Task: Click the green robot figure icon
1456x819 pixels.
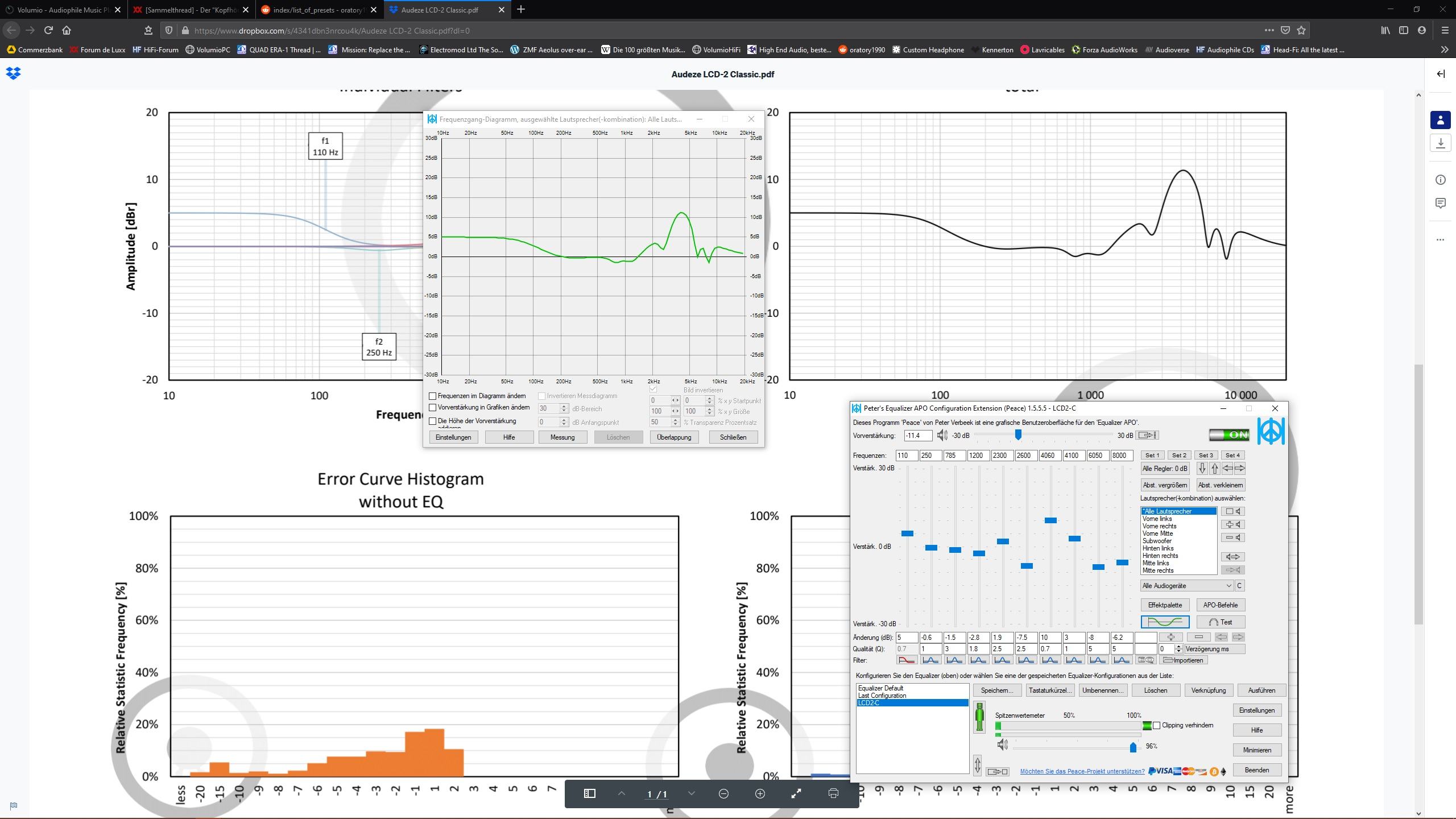Action: tap(979, 717)
